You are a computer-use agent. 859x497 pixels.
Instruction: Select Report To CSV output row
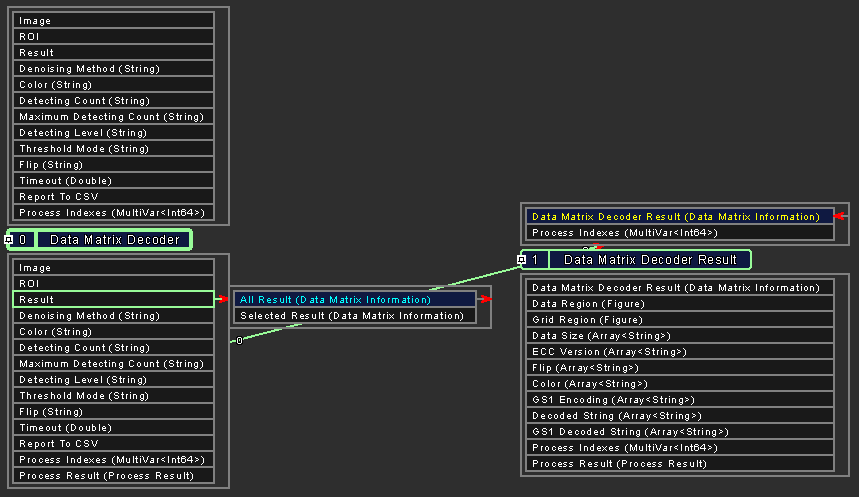(x=113, y=443)
